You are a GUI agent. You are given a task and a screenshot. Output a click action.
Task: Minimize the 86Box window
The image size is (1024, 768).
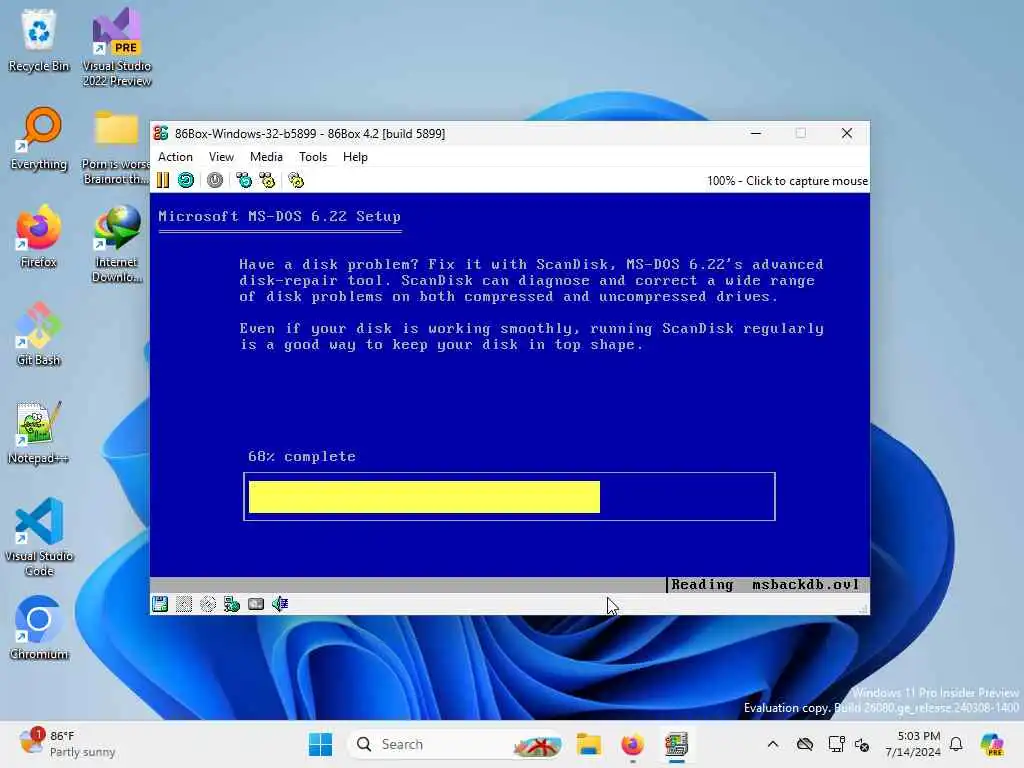tap(756, 133)
